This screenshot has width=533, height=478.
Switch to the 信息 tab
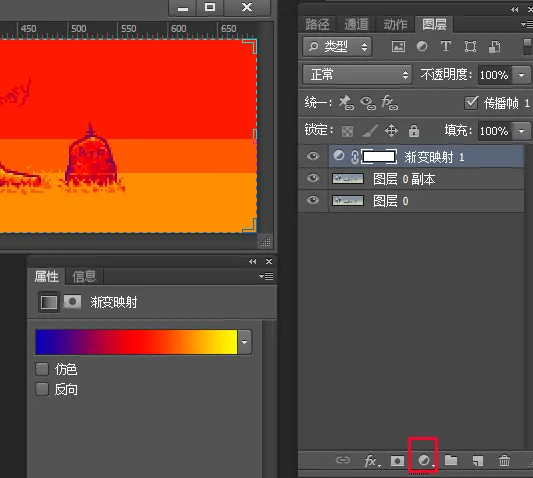tap(84, 276)
